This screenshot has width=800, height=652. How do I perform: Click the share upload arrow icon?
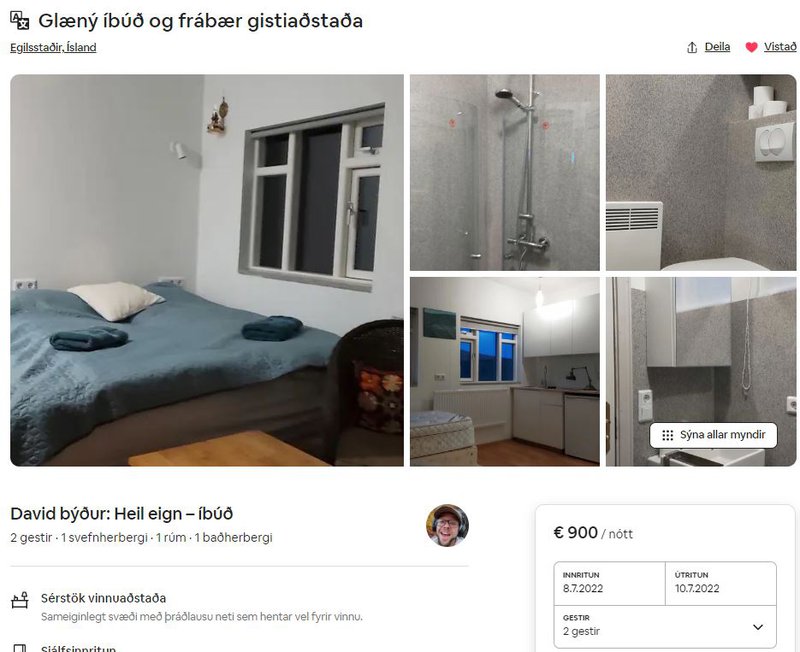[692, 47]
